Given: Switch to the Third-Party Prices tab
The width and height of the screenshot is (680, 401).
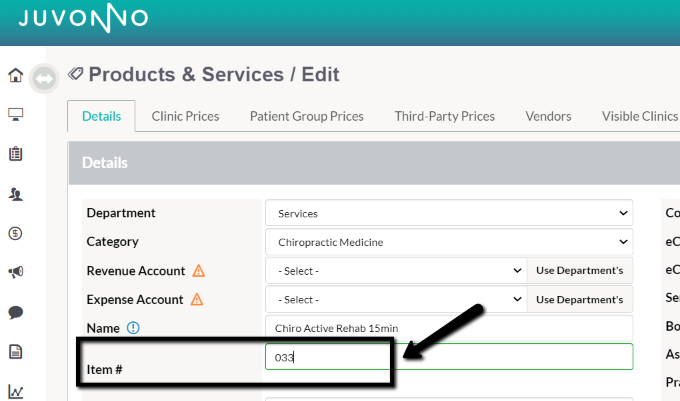Looking at the screenshot, I should [x=445, y=116].
